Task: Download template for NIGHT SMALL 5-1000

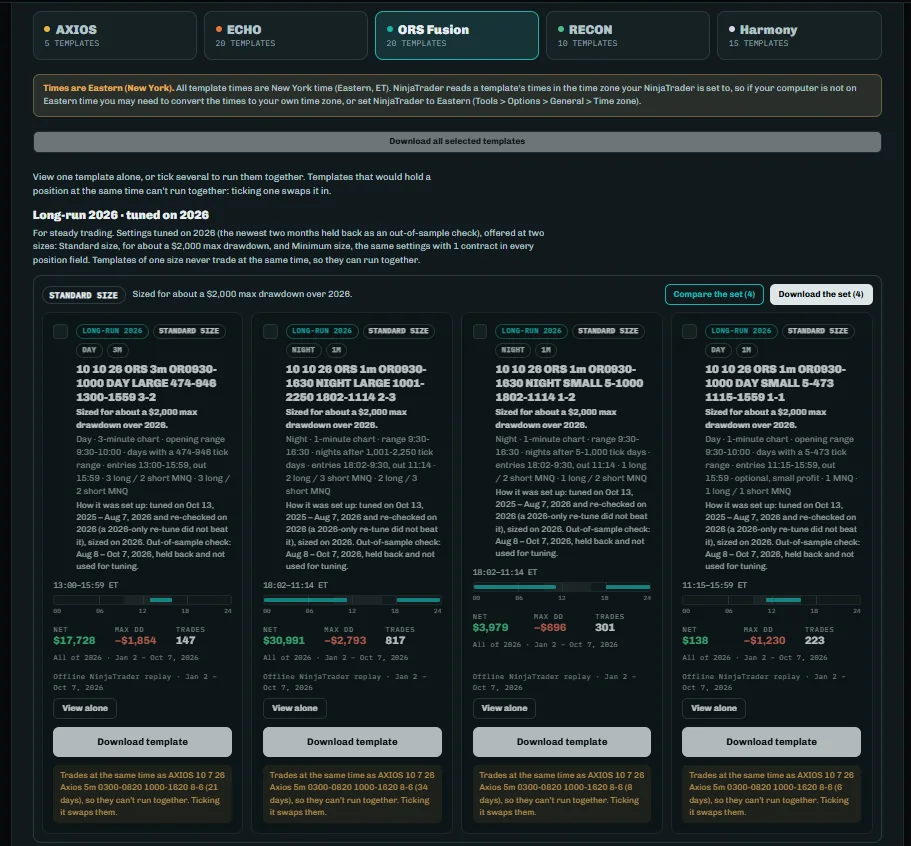Action: click(562, 742)
